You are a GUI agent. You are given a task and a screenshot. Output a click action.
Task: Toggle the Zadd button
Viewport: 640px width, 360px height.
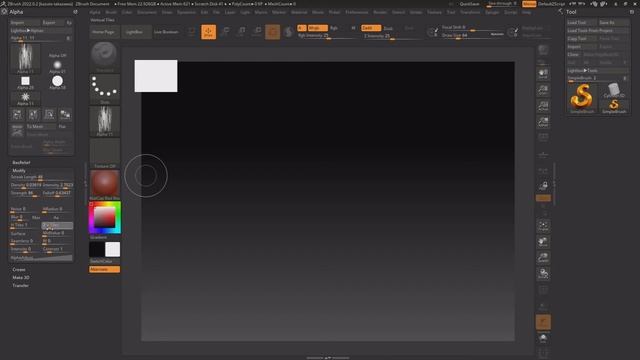tap(371, 28)
